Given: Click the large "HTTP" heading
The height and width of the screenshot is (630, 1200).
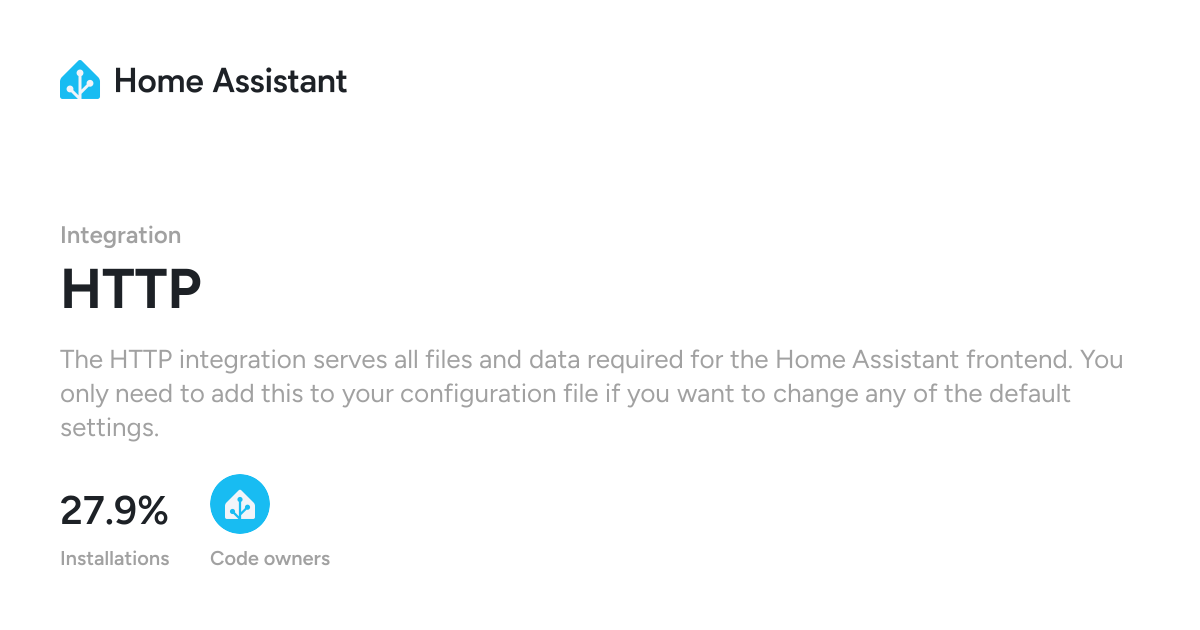Looking at the screenshot, I should click(131, 289).
